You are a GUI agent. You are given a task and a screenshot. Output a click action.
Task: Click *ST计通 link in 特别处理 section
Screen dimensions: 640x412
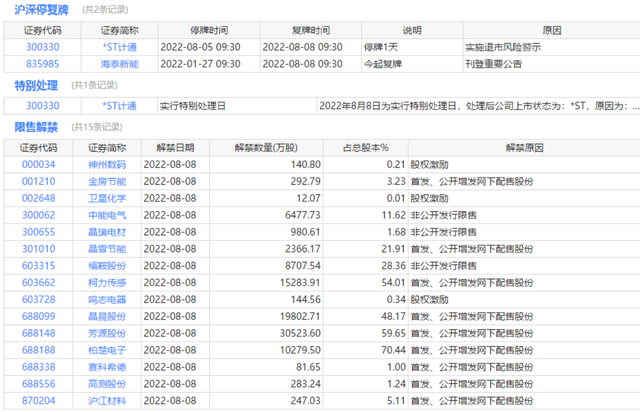[119, 106]
